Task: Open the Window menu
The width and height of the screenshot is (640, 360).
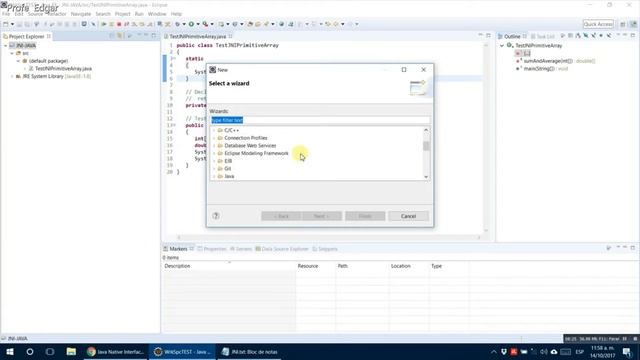Action: [157, 14]
